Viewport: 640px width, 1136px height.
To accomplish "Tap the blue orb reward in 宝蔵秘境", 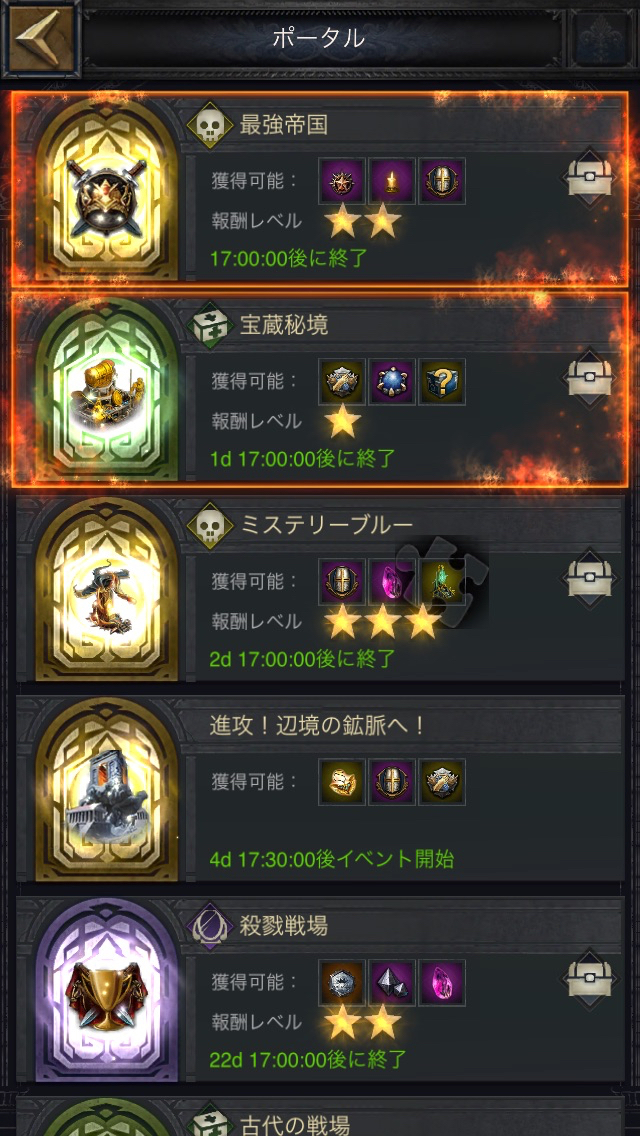I will coord(392,382).
